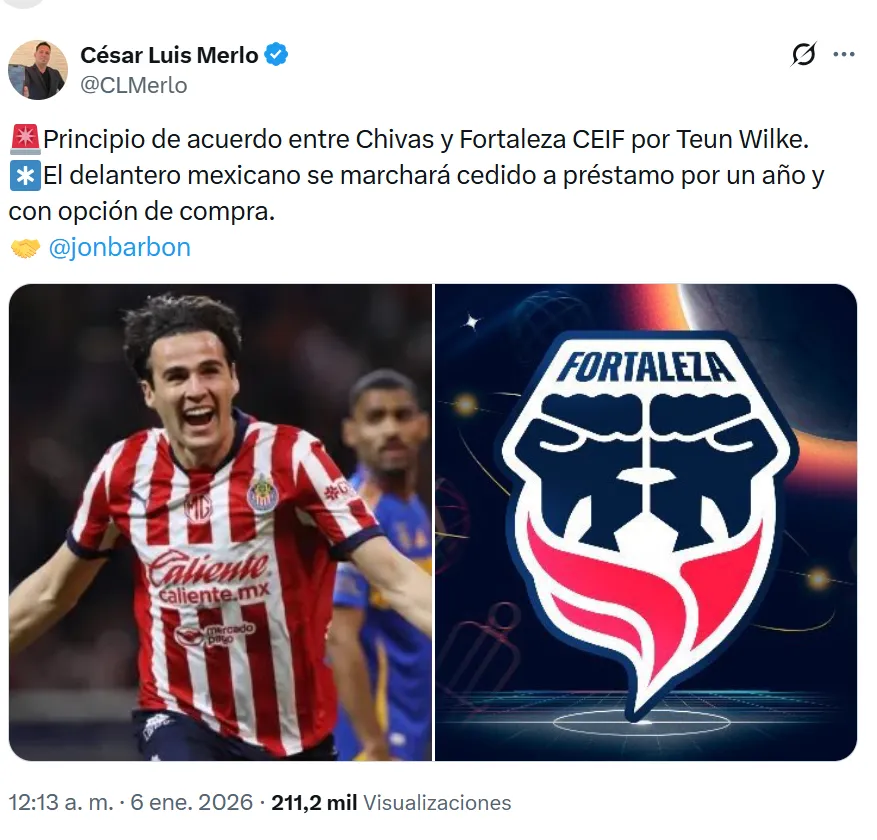Click the 12:13 a. m. timestamp
This screenshot has height=840, width=877.
click(61, 803)
